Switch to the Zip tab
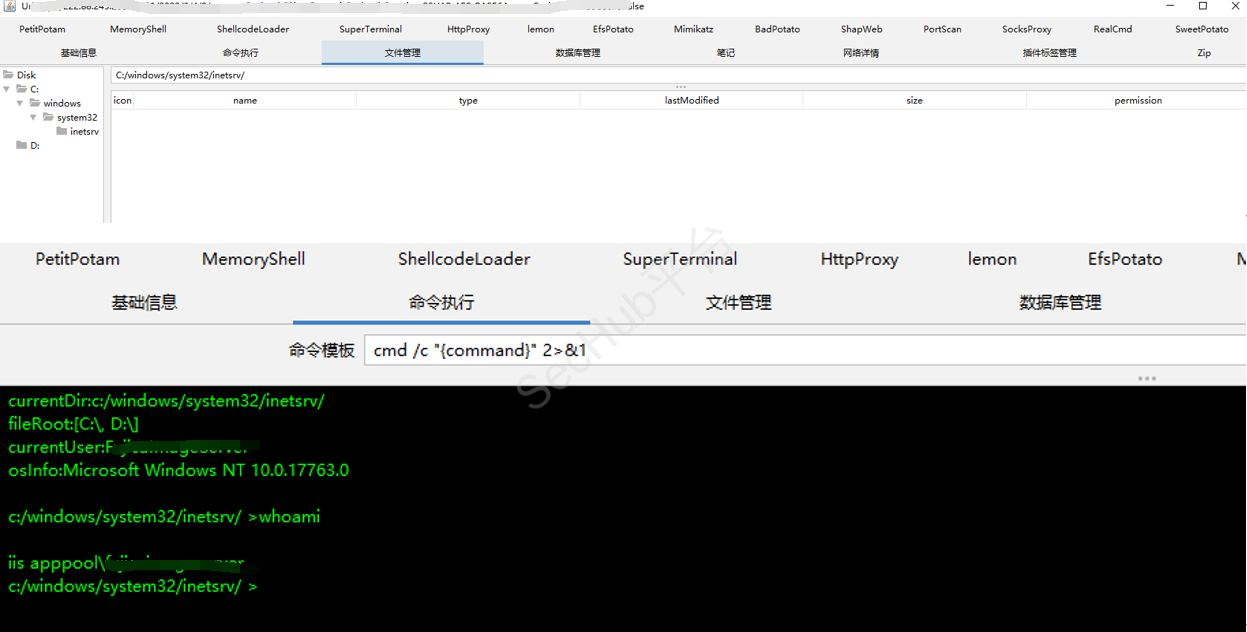Screen dimensions: 1247x632 (1203, 53)
